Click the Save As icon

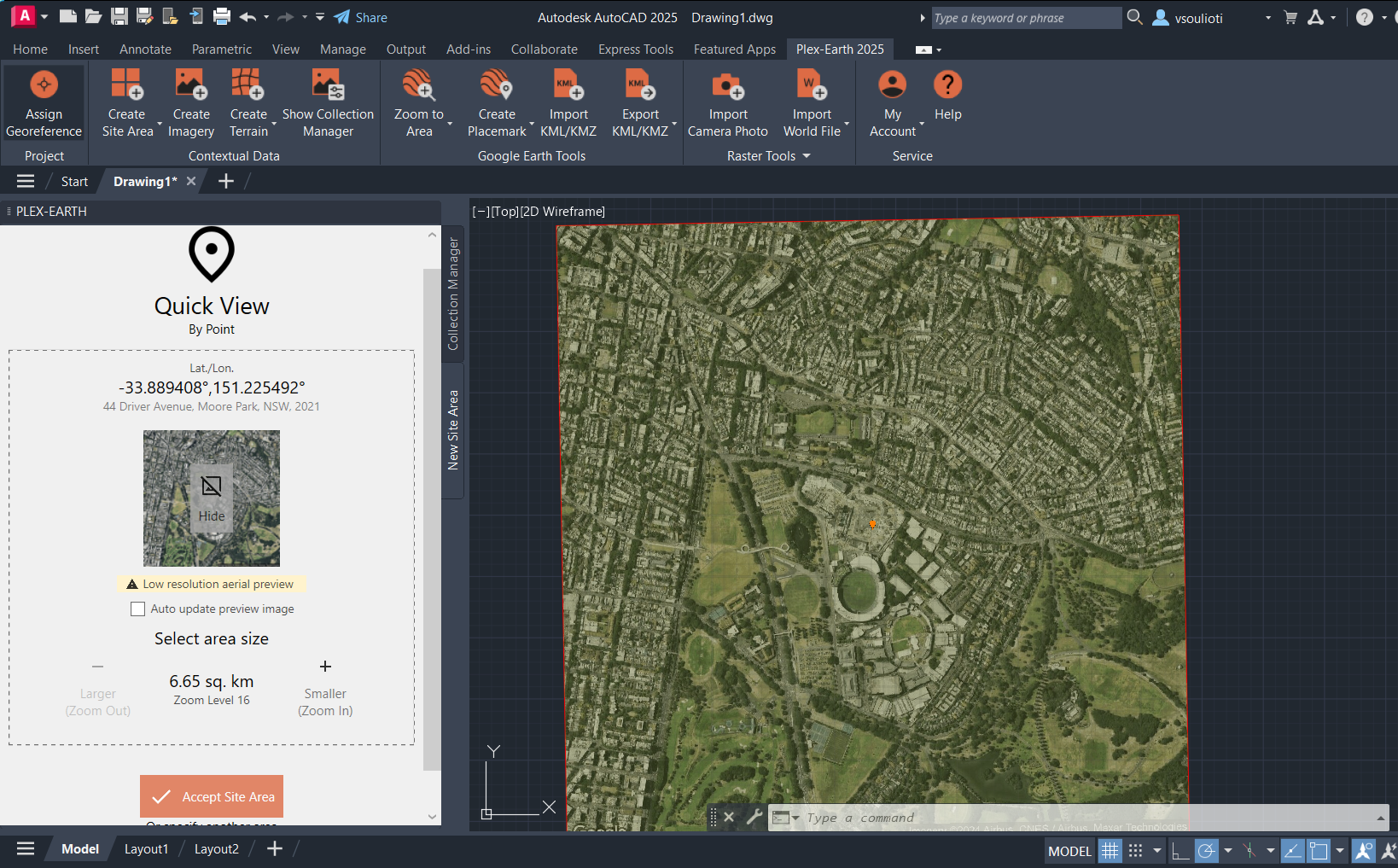click(145, 16)
